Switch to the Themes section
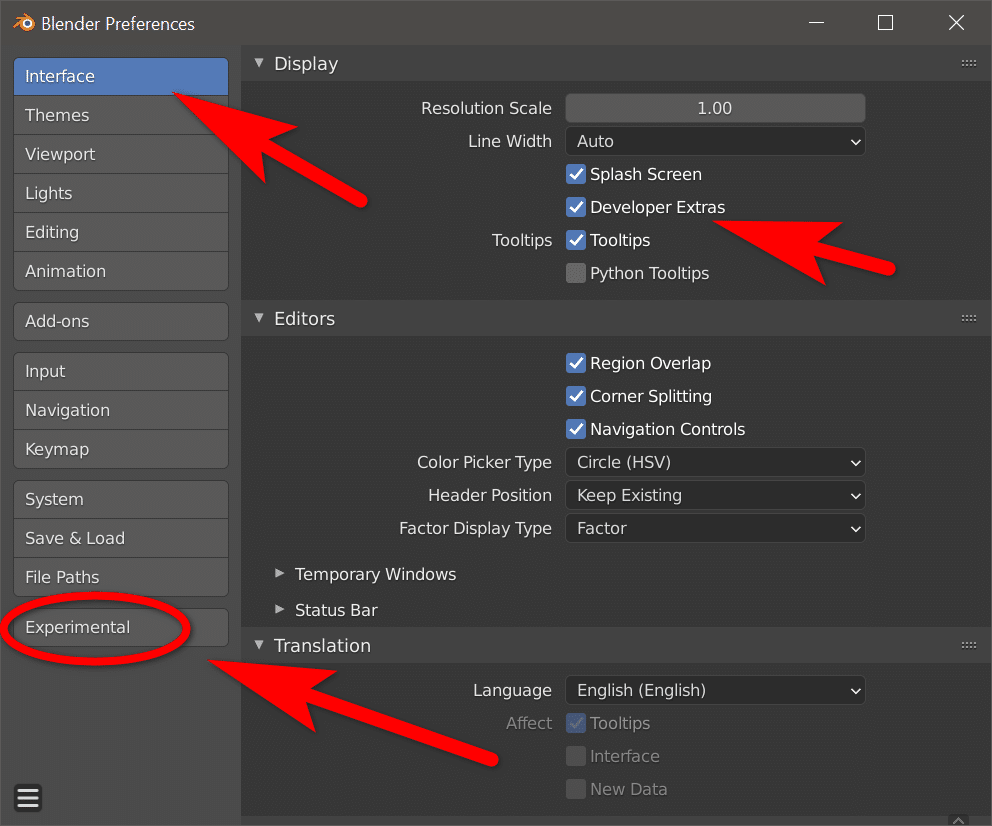Viewport: 992px width, 826px height. (x=121, y=115)
